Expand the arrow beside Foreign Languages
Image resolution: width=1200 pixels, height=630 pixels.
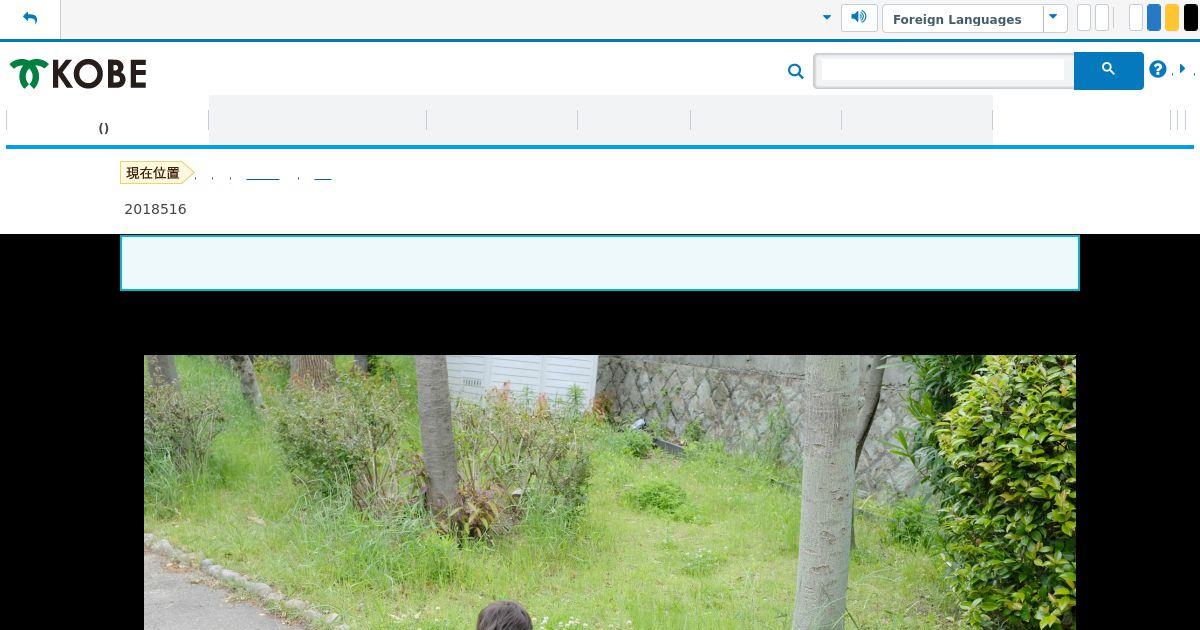tap(1054, 18)
